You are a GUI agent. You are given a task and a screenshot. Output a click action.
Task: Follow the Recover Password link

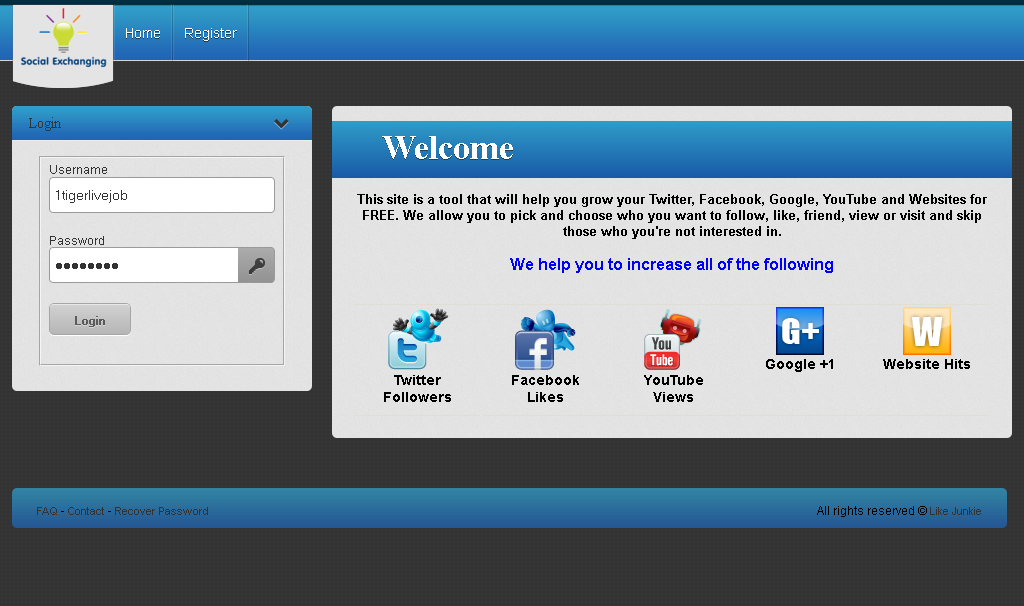point(161,511)
